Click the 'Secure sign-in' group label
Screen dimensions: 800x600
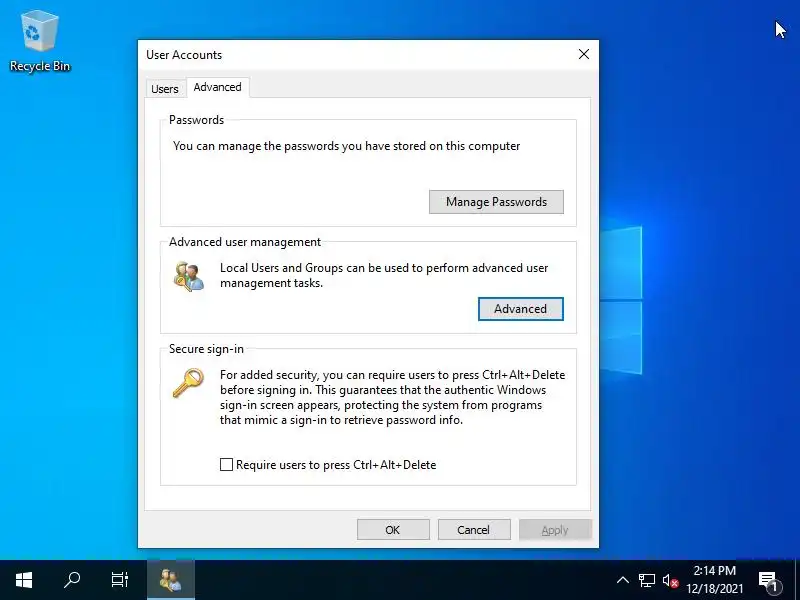coord(206,349)
